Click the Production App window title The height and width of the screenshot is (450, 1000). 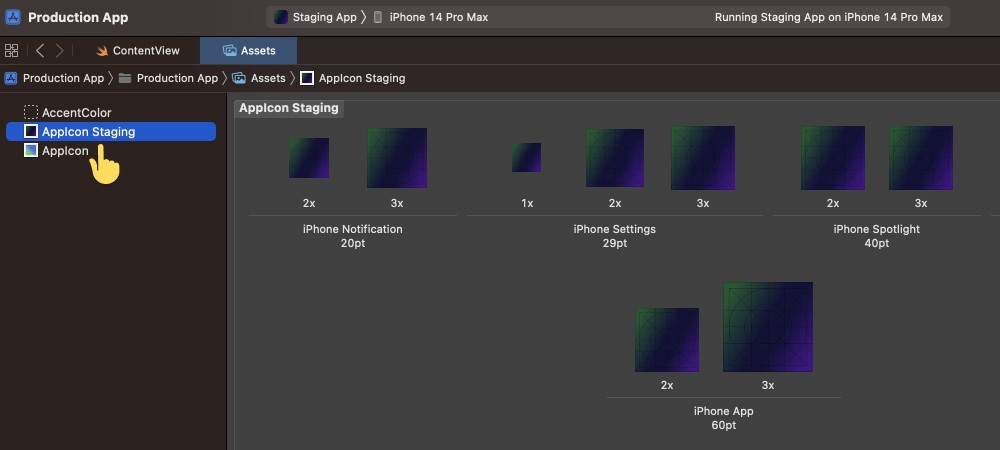point(78,17)
